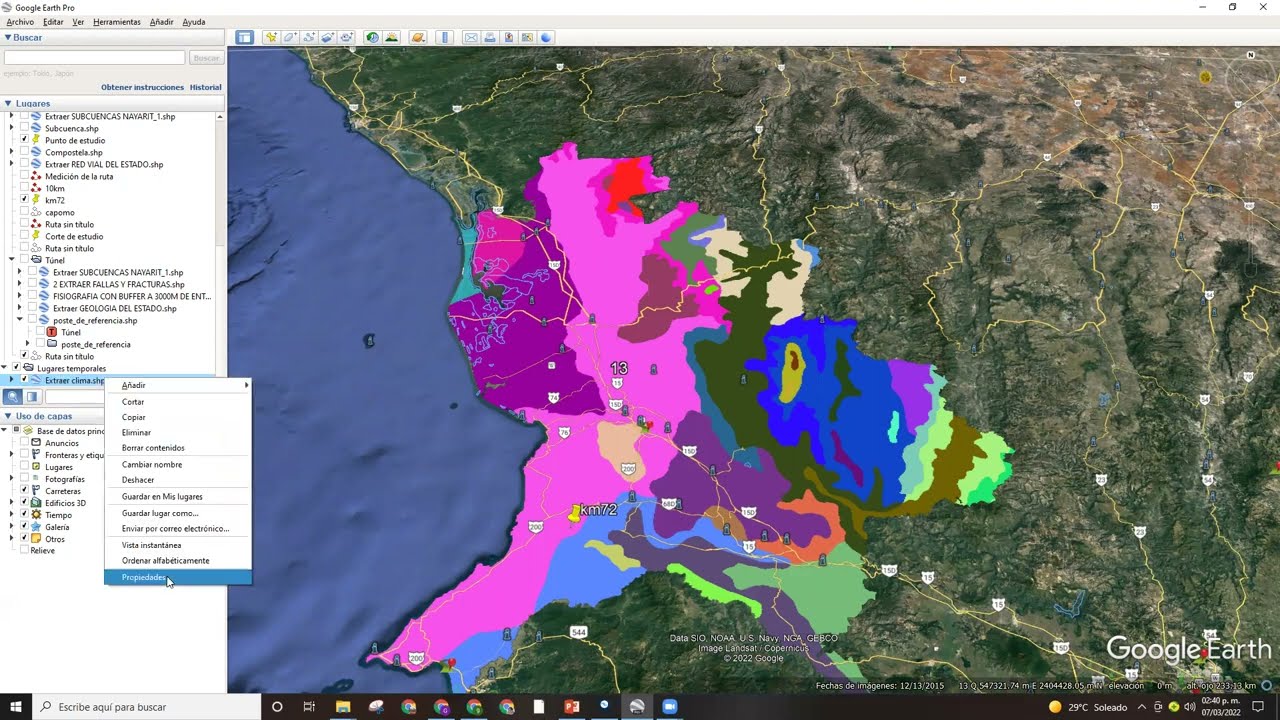Enable the Relieve layer checkbox
The image size is (1280, 720).
24,551
